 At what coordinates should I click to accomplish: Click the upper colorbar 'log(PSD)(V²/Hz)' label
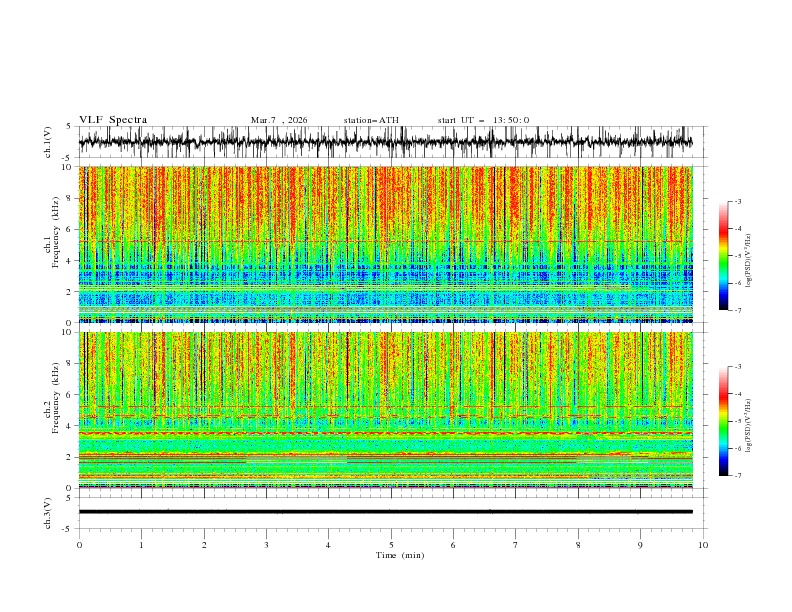[x=748, y=261]
